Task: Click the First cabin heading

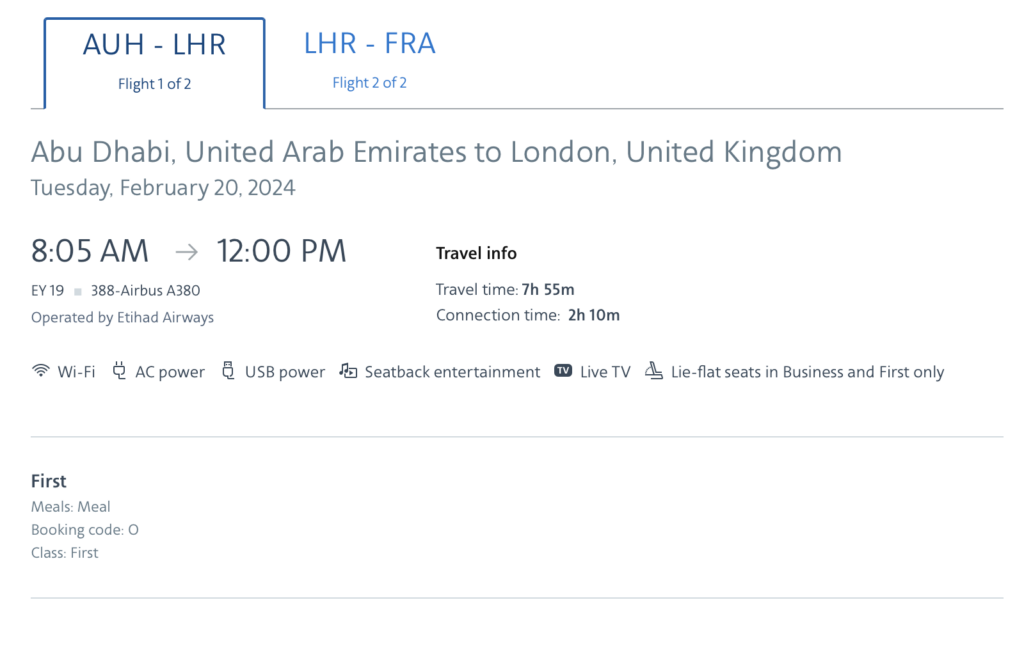Action: click(49, 481)
